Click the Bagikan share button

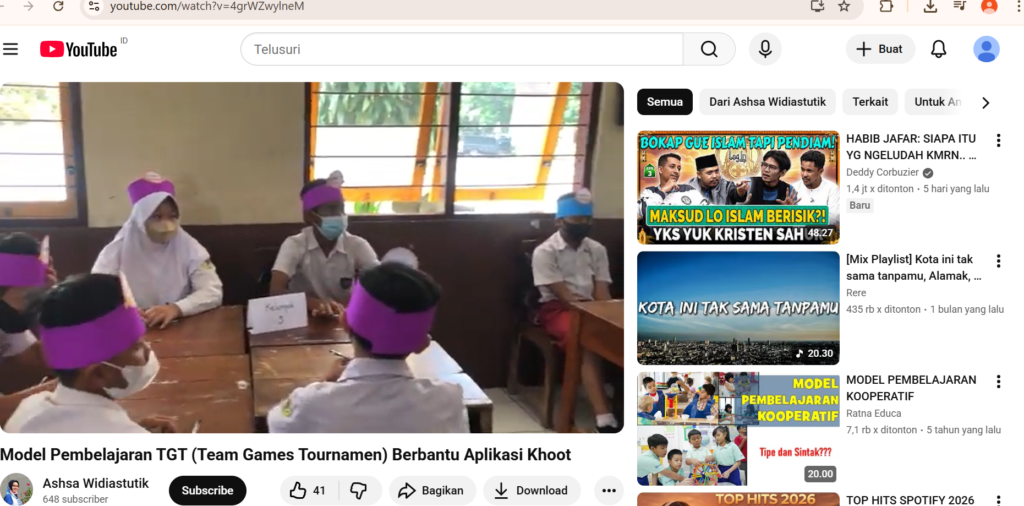[432, 490]
